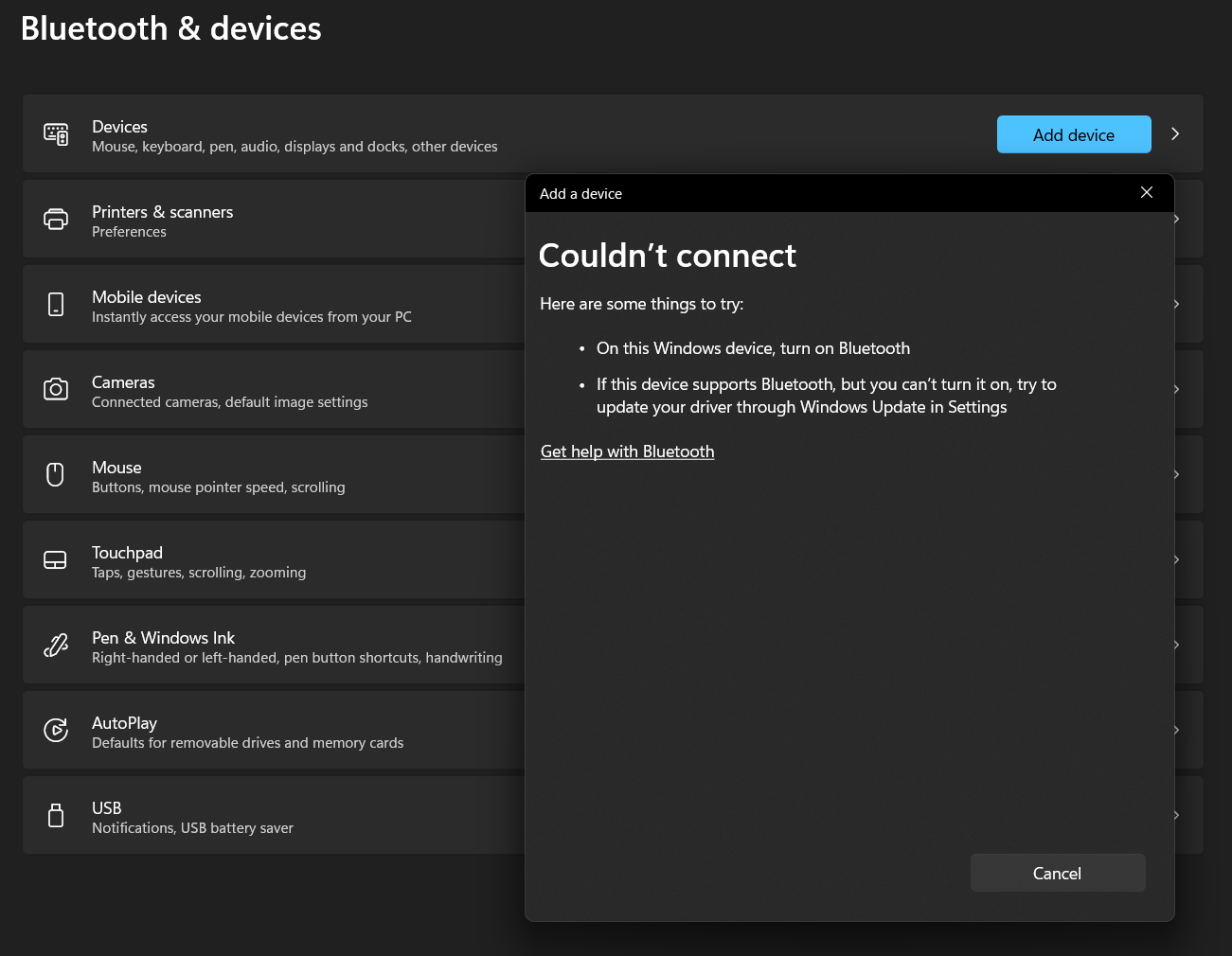The image size is (1232, 956).
Task: Cancel the Add a device dialog
Action: (1057, 873)
